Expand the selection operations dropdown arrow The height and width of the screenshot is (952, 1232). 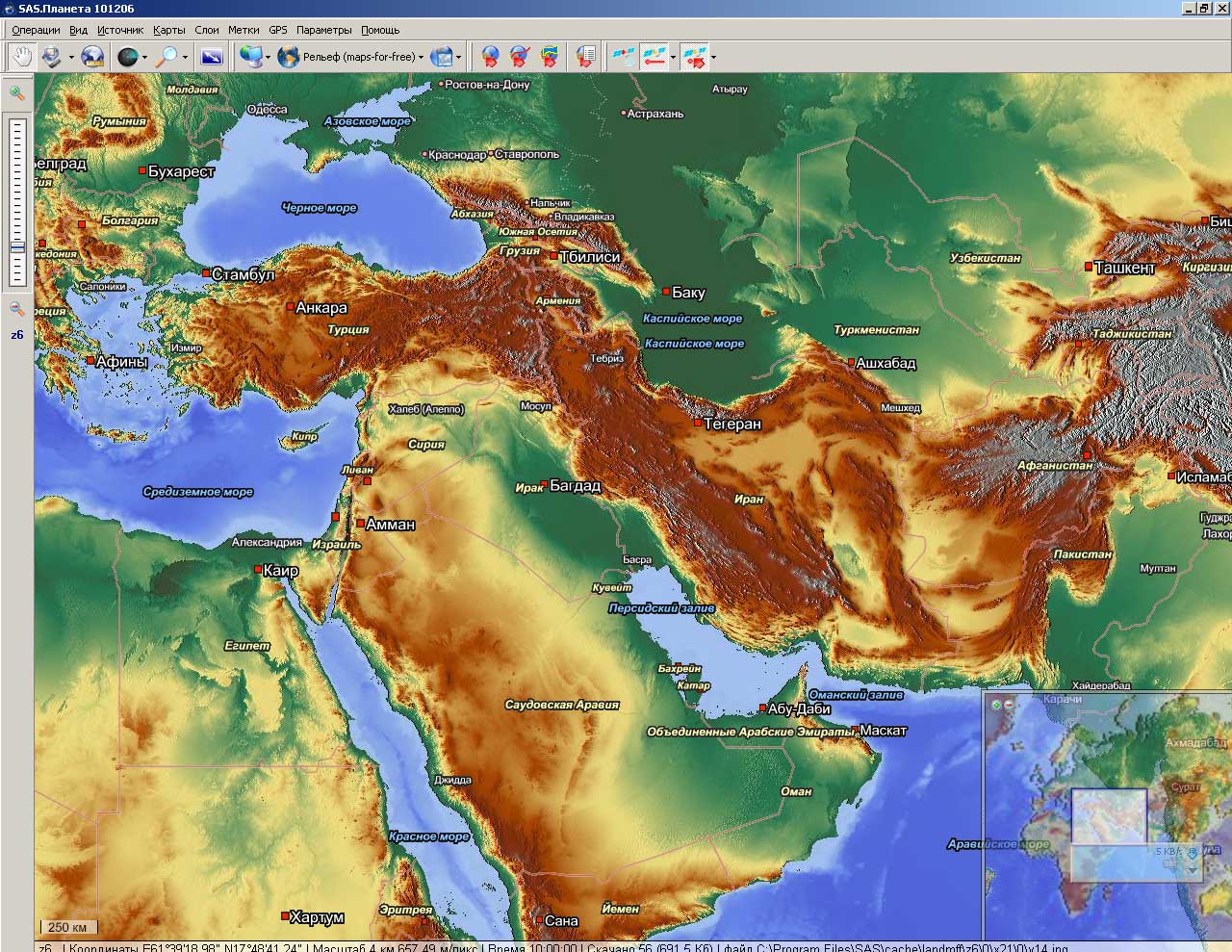click(x=71, y=58)
